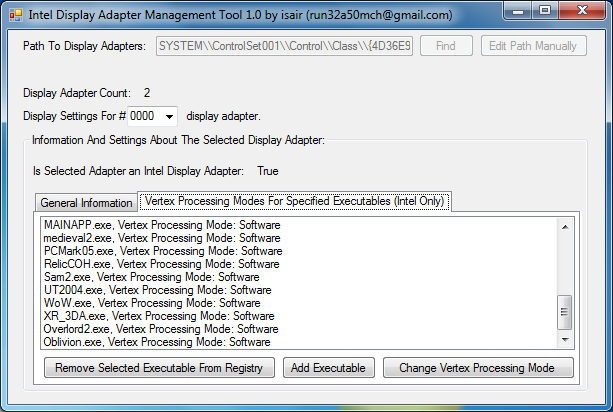
Task: Click the application icon in title bar
Action: 16,15
